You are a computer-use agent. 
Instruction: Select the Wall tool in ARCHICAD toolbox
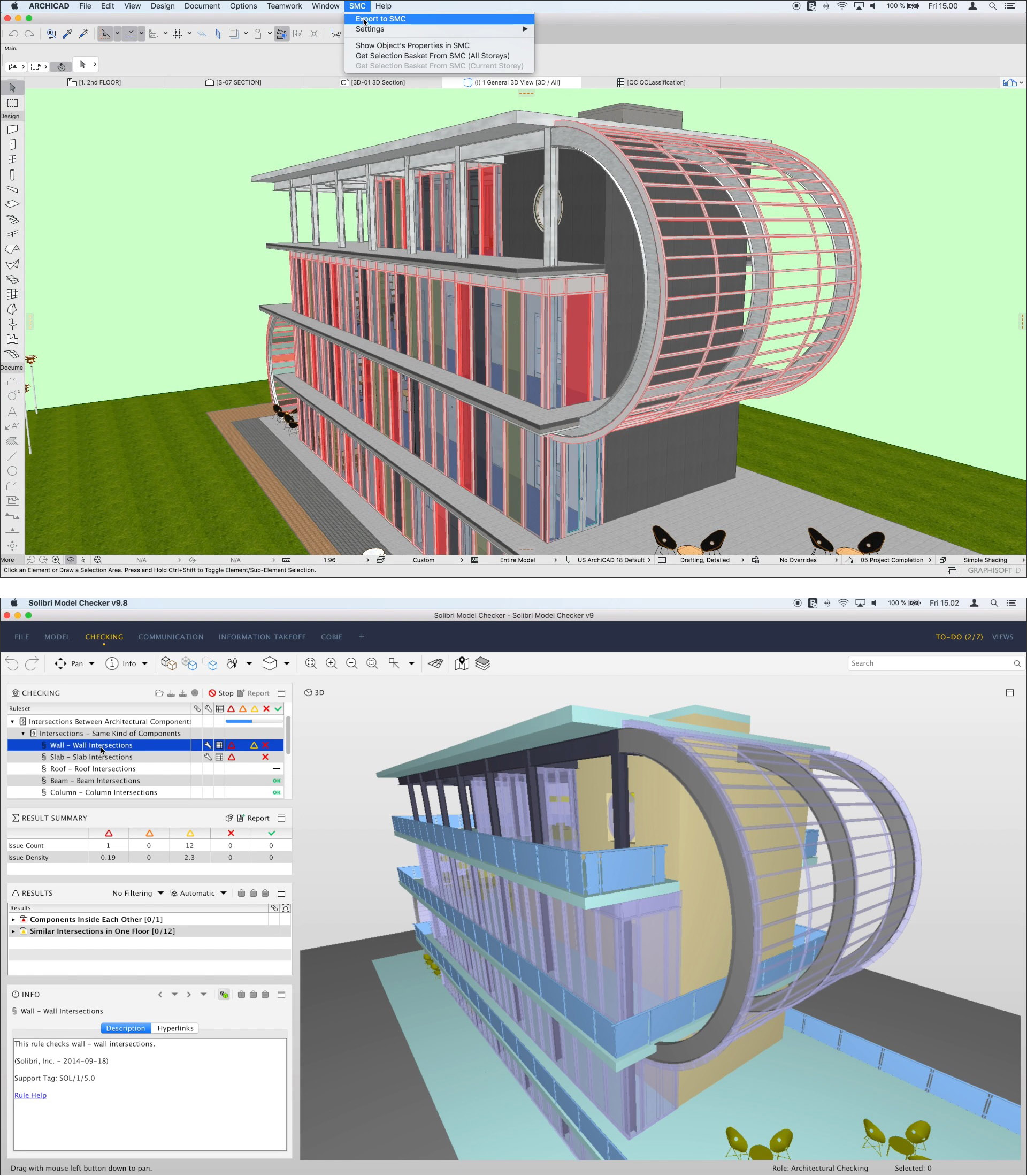pos(12,129)
